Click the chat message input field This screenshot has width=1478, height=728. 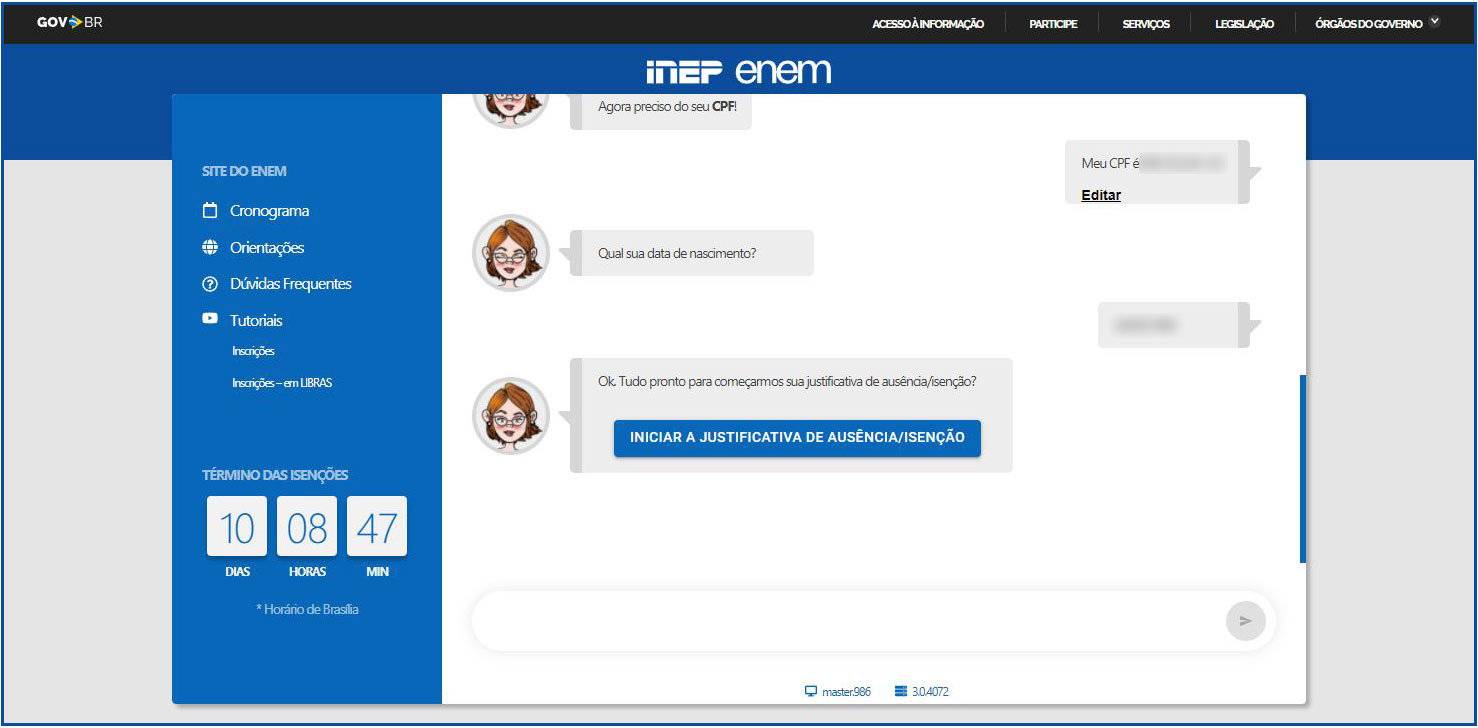point(845,621)
